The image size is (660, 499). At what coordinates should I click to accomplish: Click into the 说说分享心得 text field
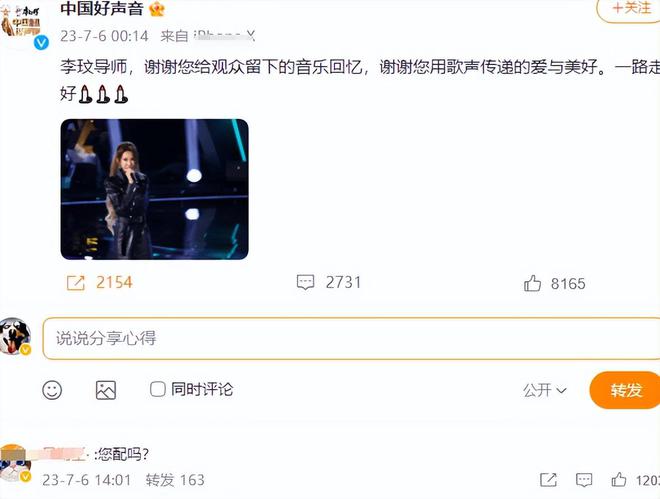(x=351, y=338)
